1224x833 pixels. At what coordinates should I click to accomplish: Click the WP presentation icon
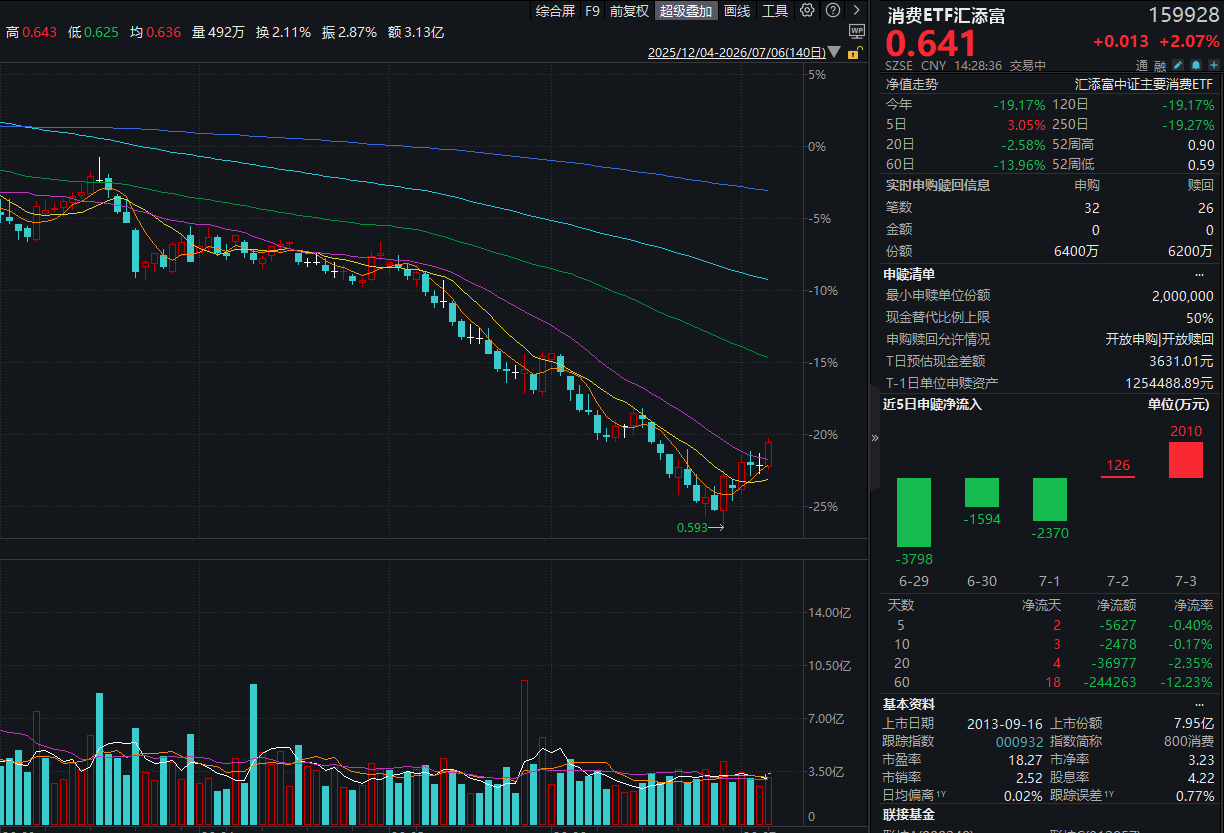(x=855, y=33)
